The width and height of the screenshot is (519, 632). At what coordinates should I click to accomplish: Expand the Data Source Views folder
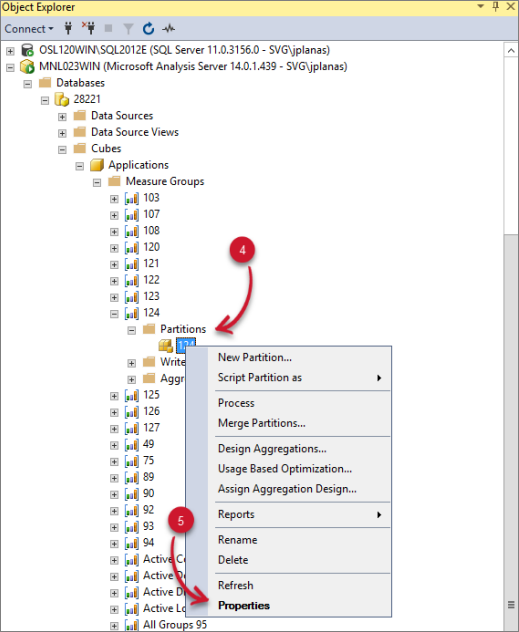(62, 133)
